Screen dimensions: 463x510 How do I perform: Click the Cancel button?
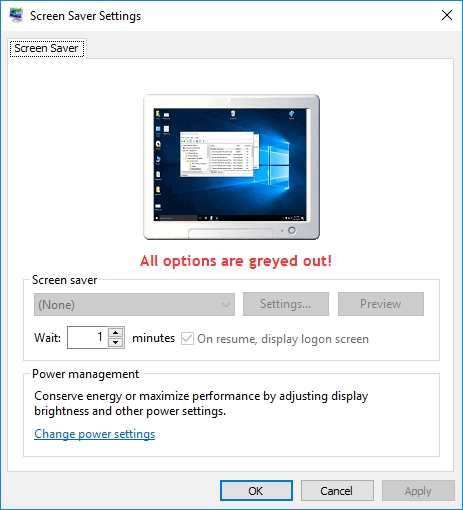click(x=337, y=491)
